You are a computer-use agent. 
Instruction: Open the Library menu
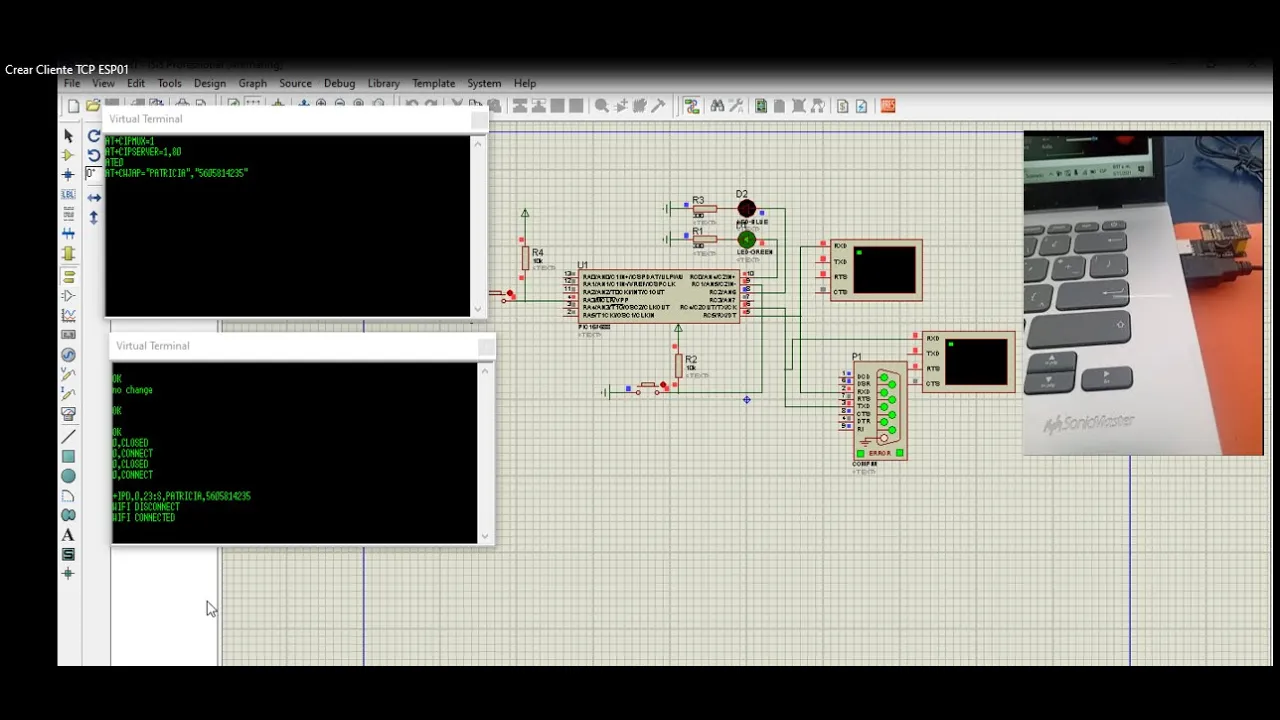click(x=383, y=83)
